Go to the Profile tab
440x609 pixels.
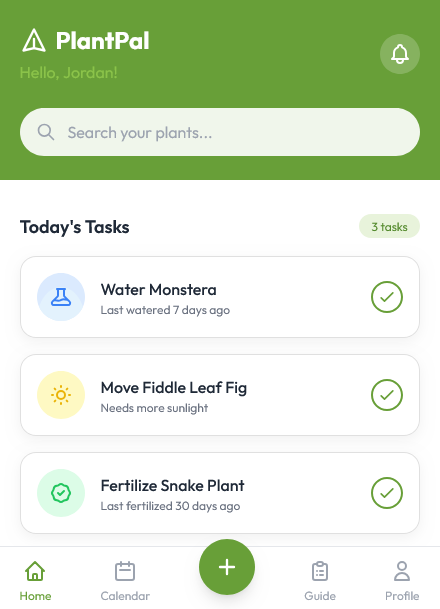(402, 581)
